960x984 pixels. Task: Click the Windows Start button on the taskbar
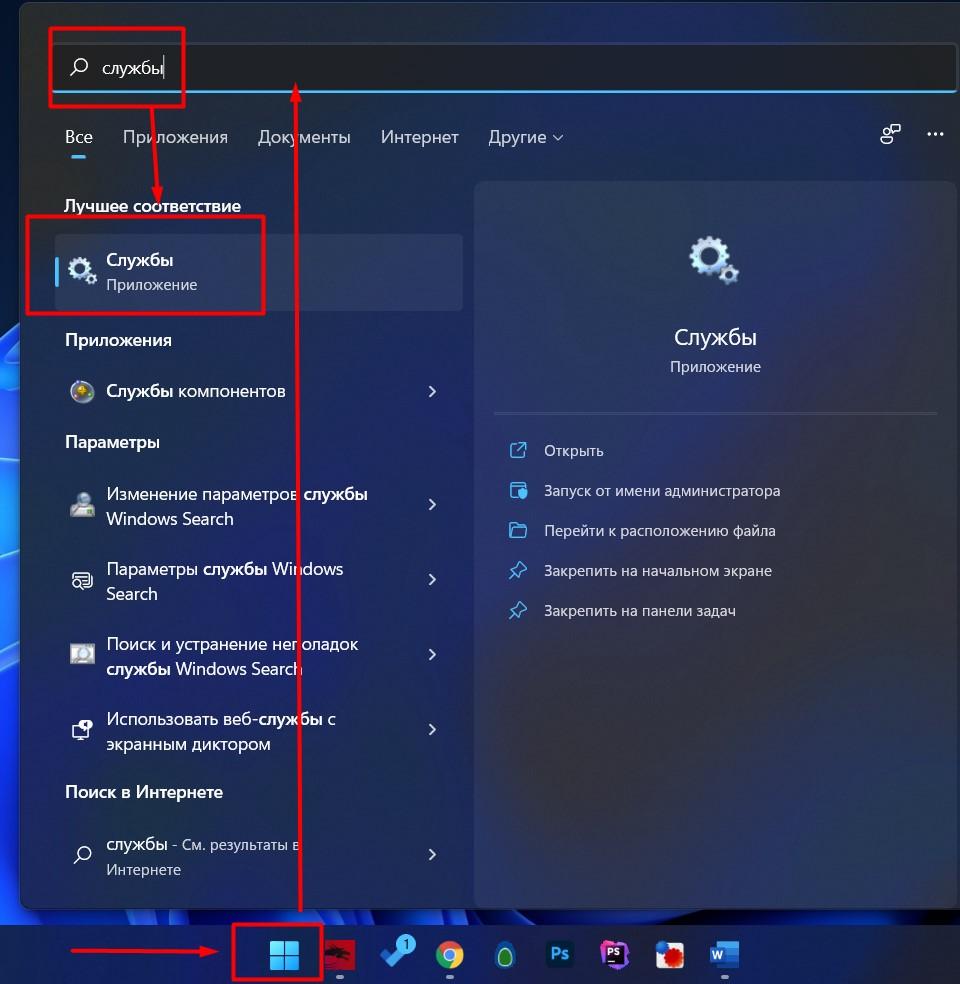coord(284,955)
